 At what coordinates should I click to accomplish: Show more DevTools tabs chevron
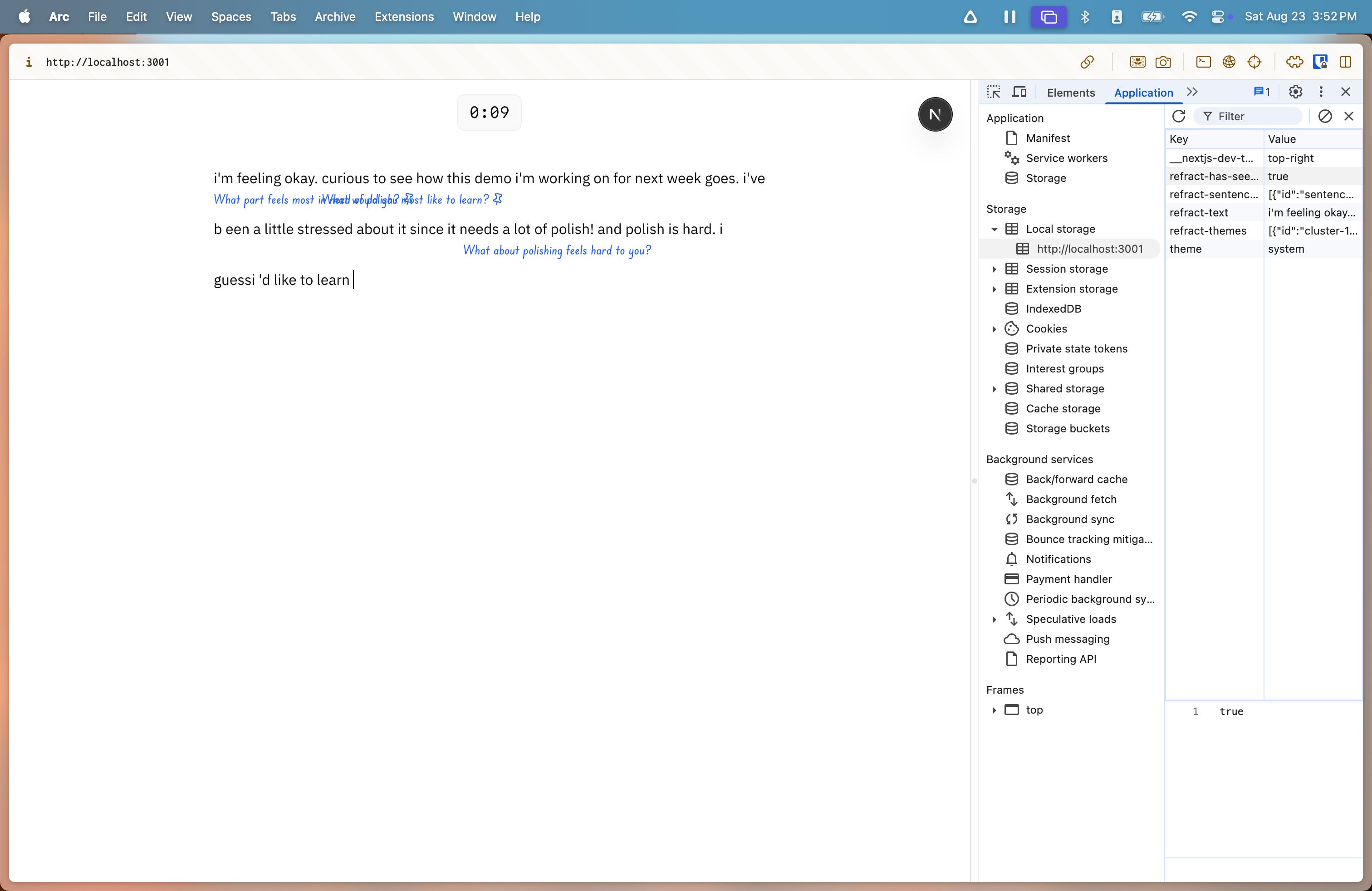coord(1192,92)
